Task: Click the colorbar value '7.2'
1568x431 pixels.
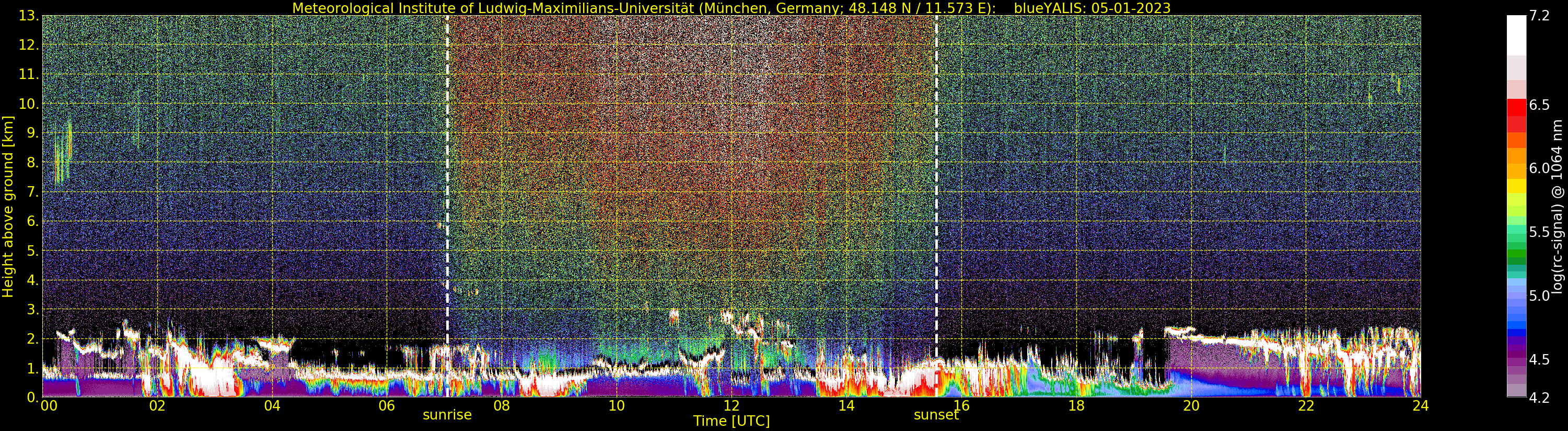Action: tap(1539, 16)
